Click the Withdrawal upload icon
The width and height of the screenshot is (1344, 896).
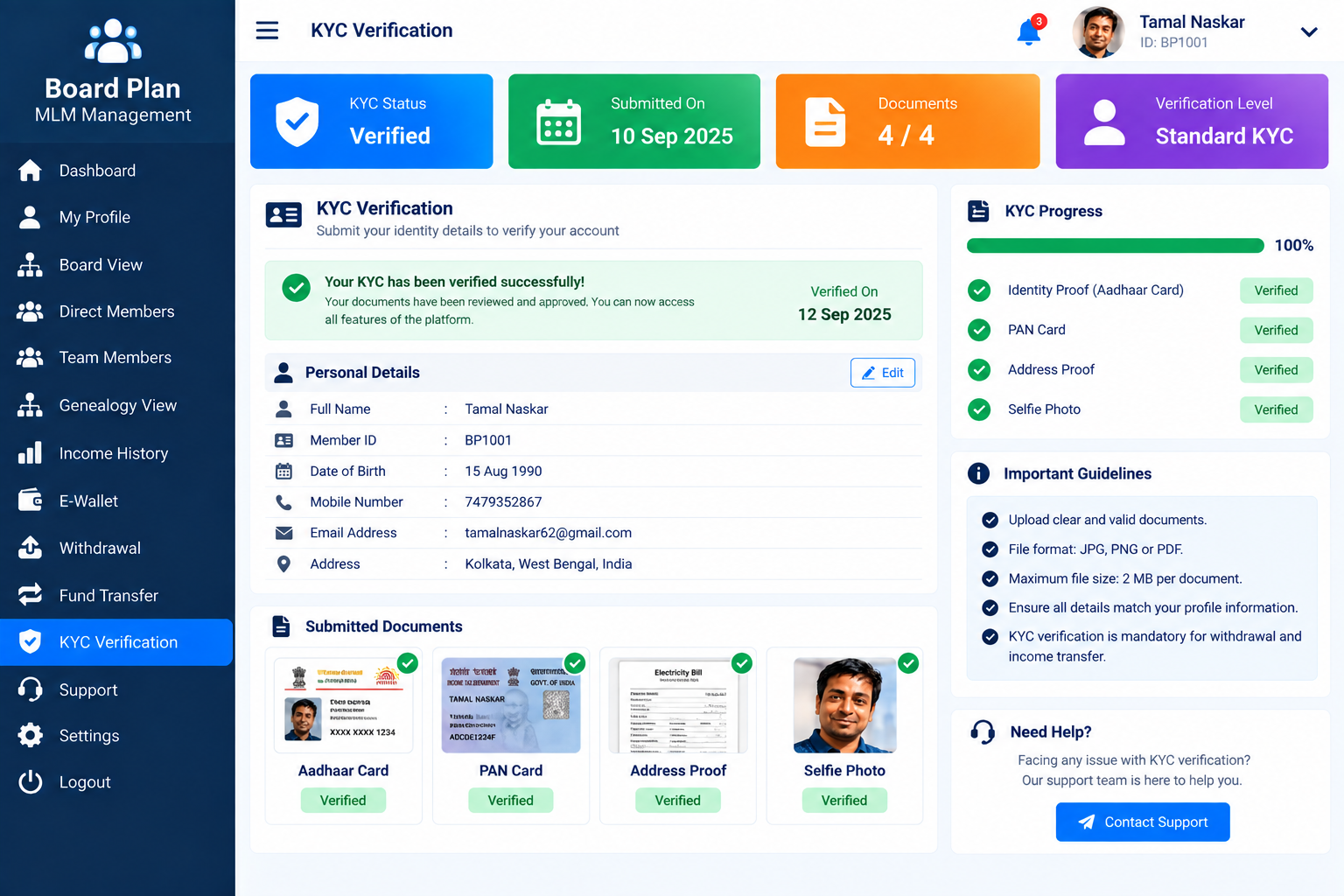pos(30,548)
